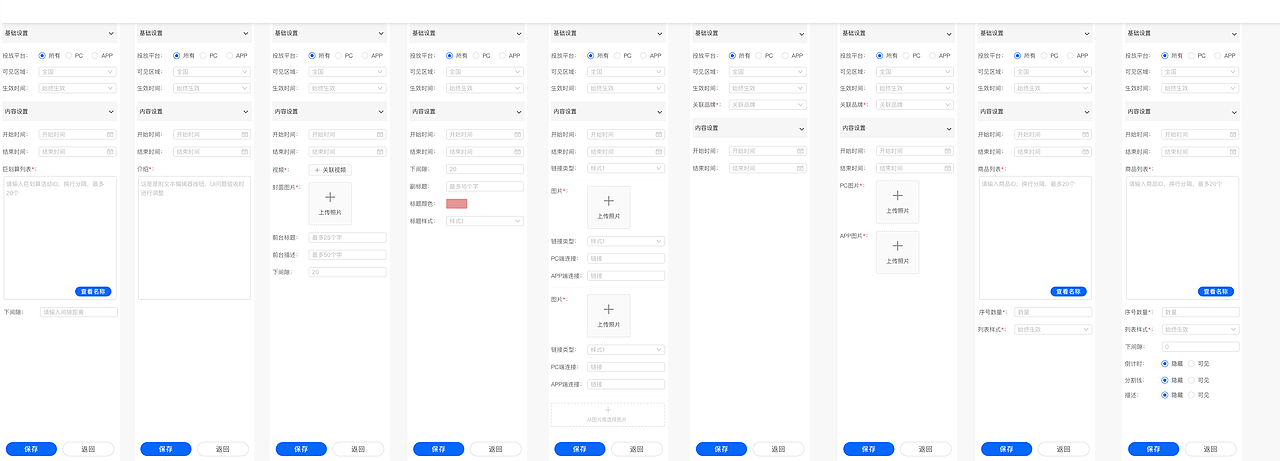The width and height of the screenshot is (1280, 461).
Task: Open 链接类型 dropdown directly below 结束时间
Action: click(626, 168)
